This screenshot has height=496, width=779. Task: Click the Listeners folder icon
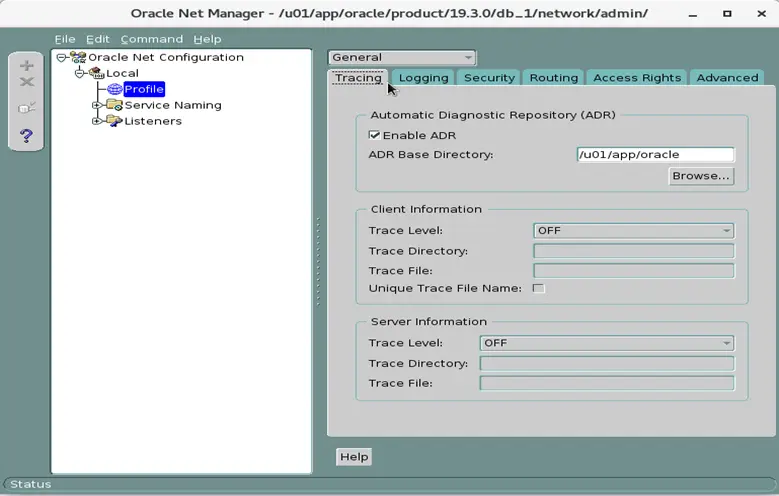click(x=115, y=121)
